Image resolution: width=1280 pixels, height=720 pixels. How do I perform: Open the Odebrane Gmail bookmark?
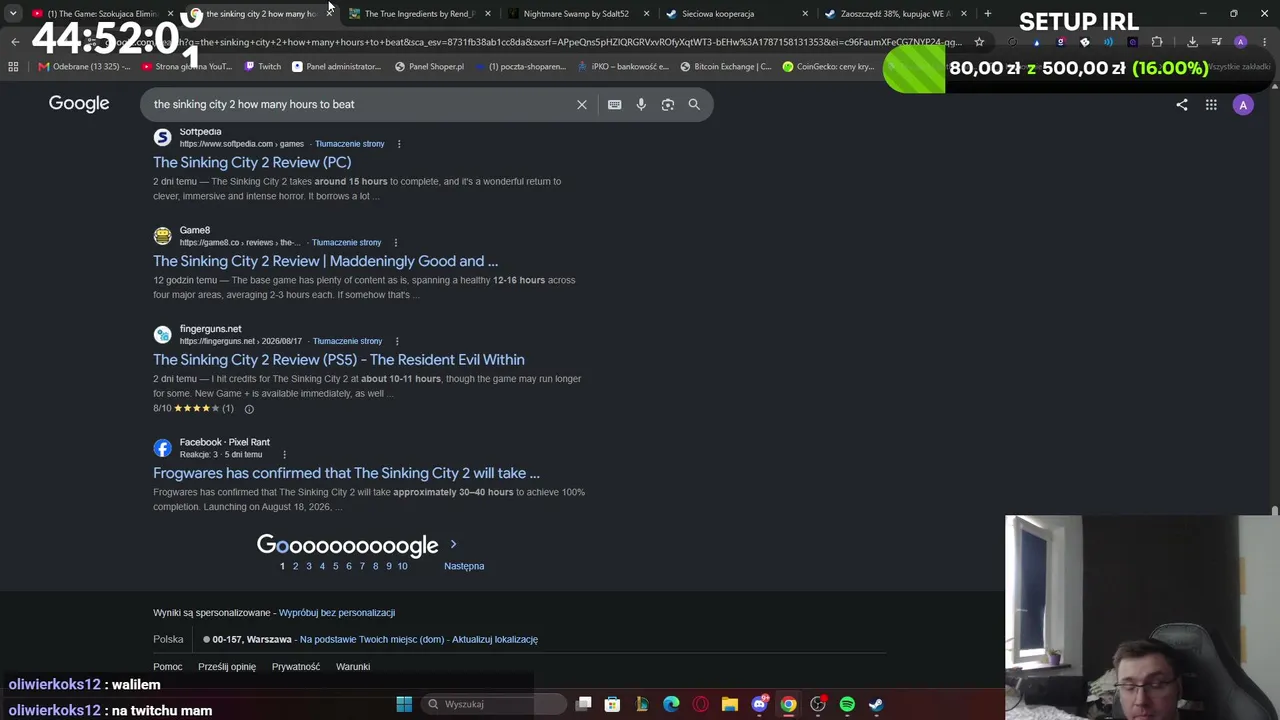click(84, 67)
